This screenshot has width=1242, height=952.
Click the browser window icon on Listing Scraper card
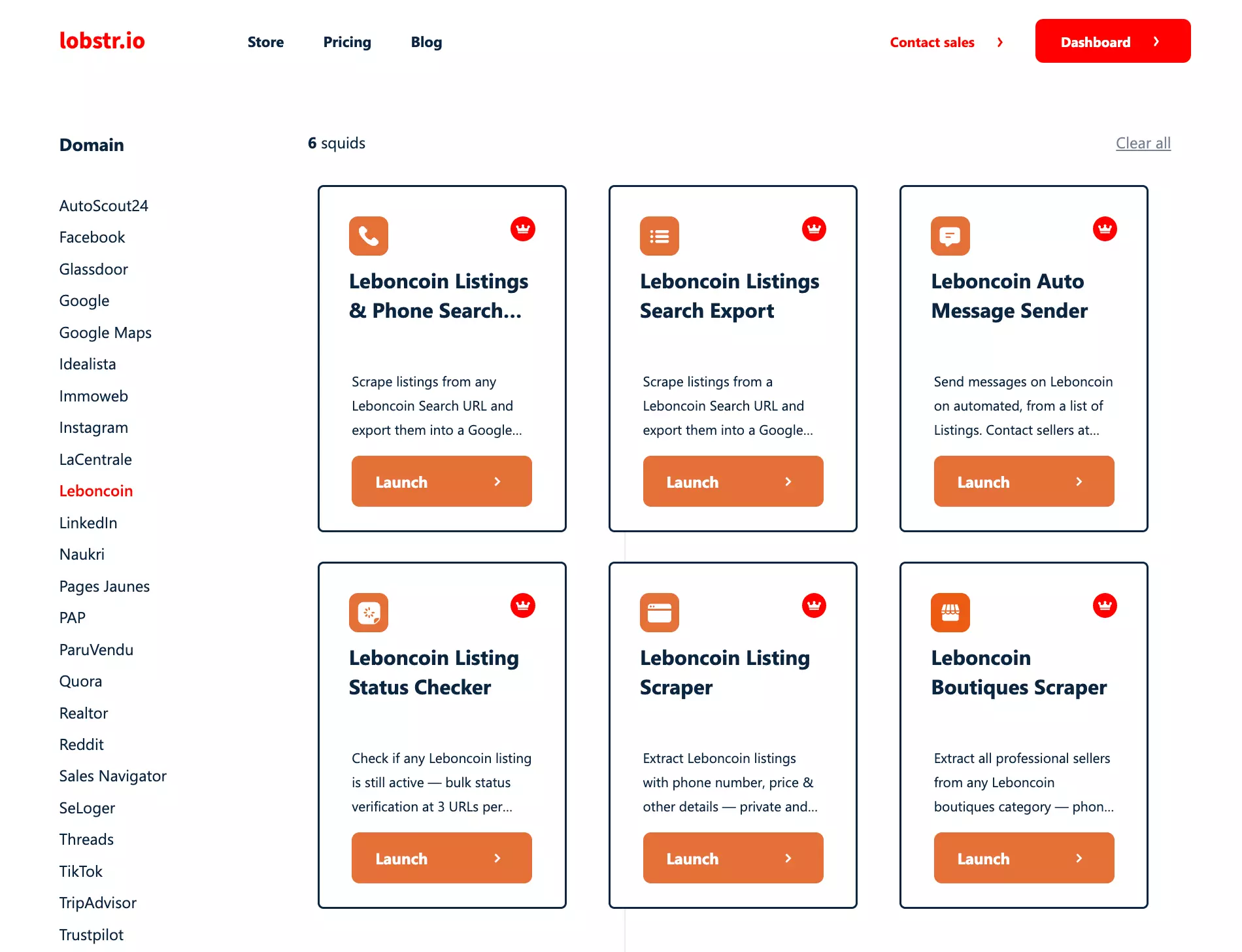pyautogui.click(x=660, y=613)
